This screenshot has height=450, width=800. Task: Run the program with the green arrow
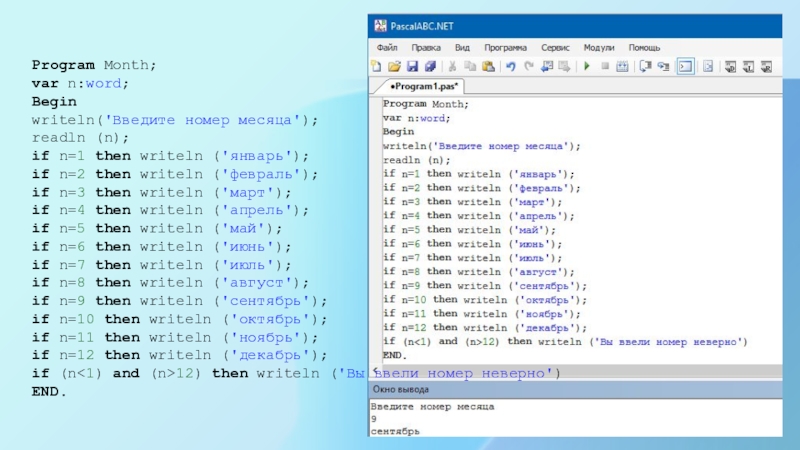tap(587, 66)
